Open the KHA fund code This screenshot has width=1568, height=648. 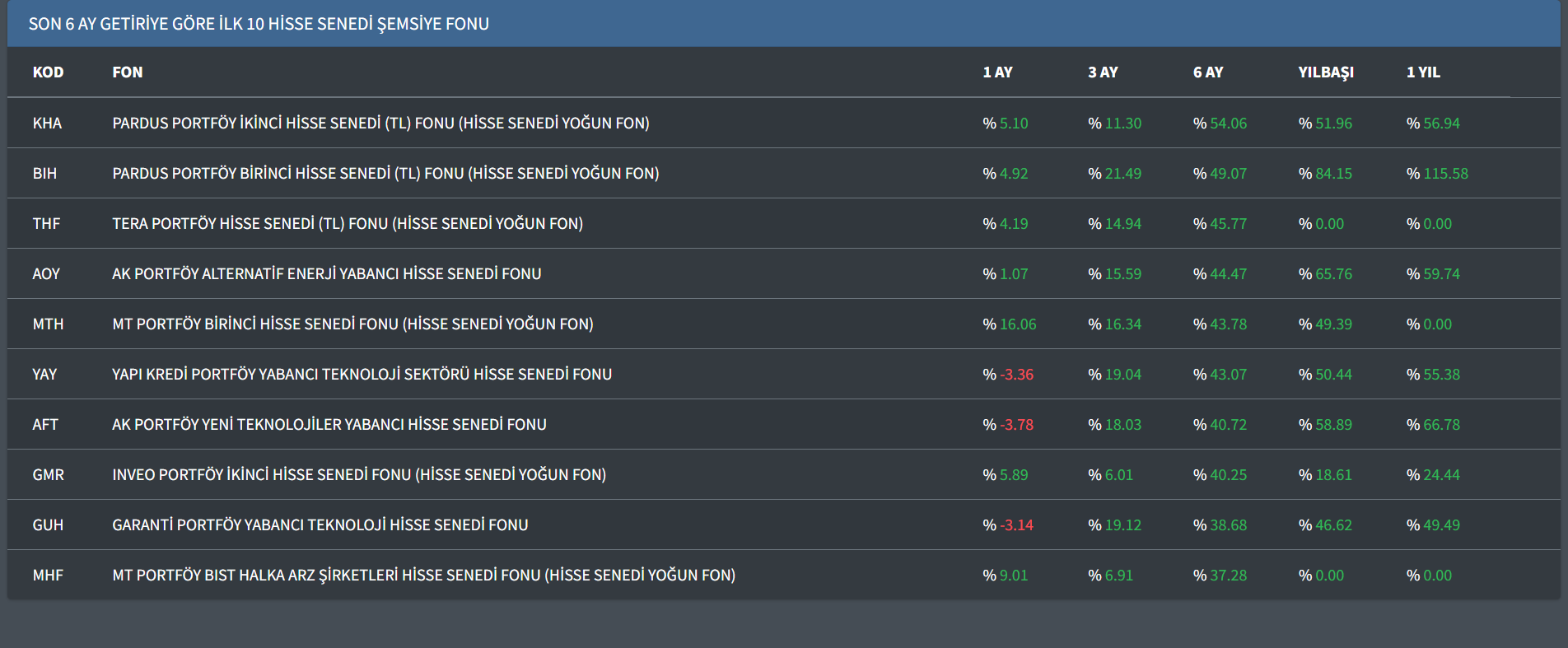coord(47,124)
